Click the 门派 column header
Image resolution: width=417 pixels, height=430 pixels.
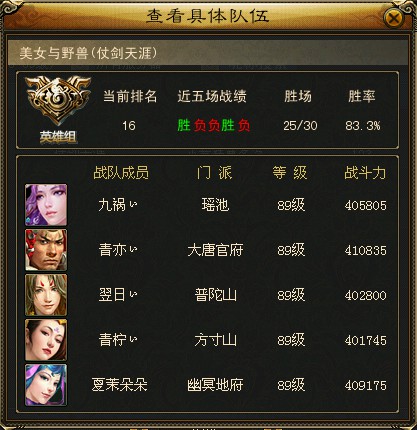coord(215,173)
